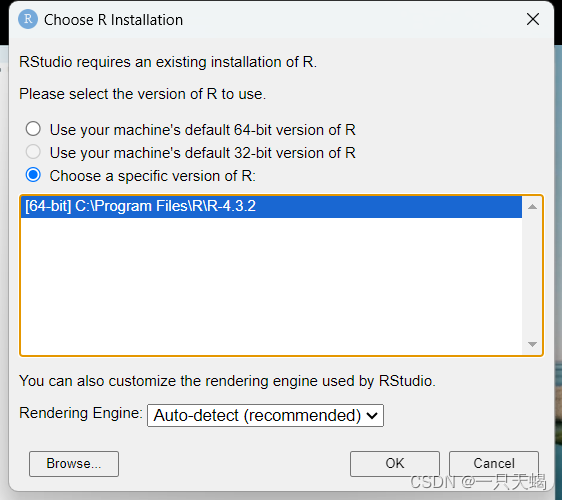Click the Browse... button

pyautogui.click(x=74, y=463)
